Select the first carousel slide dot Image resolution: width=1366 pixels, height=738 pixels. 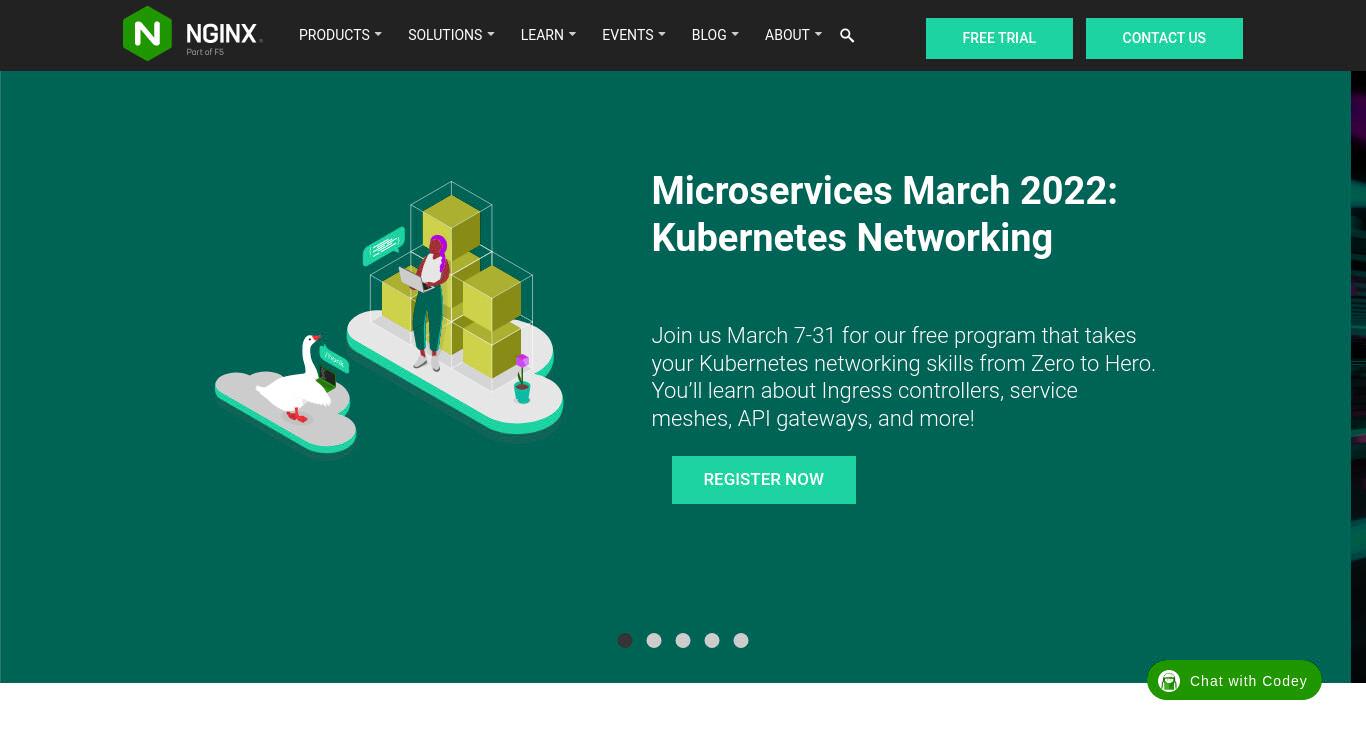click(x=625, y=640)
